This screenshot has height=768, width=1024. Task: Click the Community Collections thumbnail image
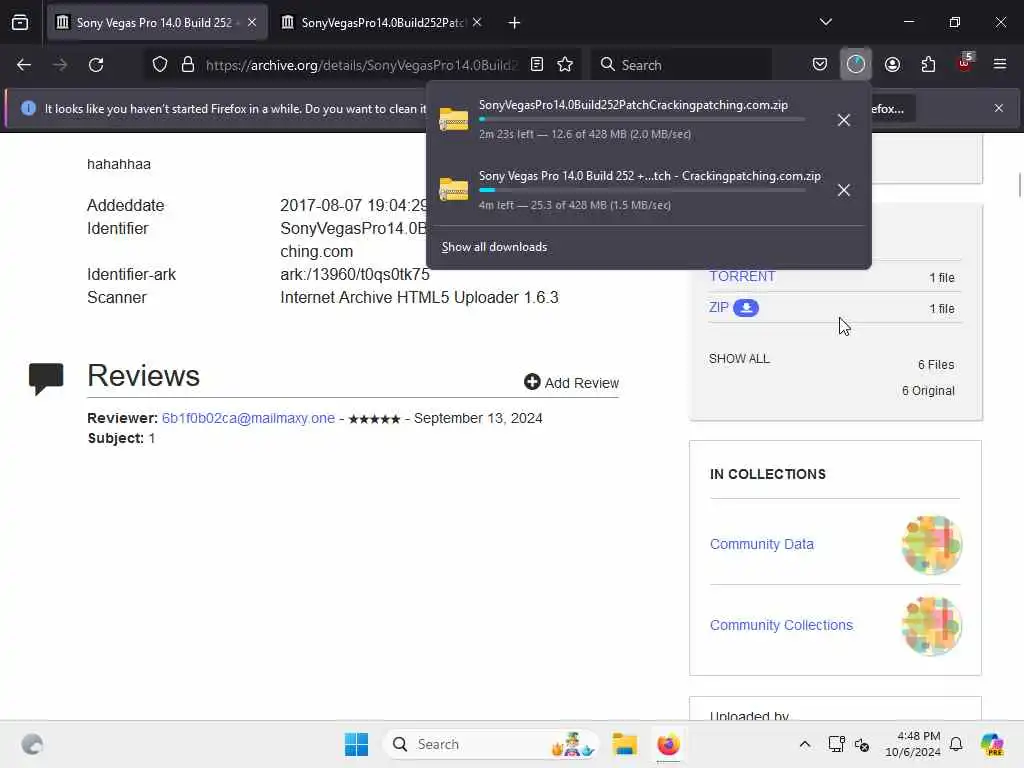pos(932,626)
